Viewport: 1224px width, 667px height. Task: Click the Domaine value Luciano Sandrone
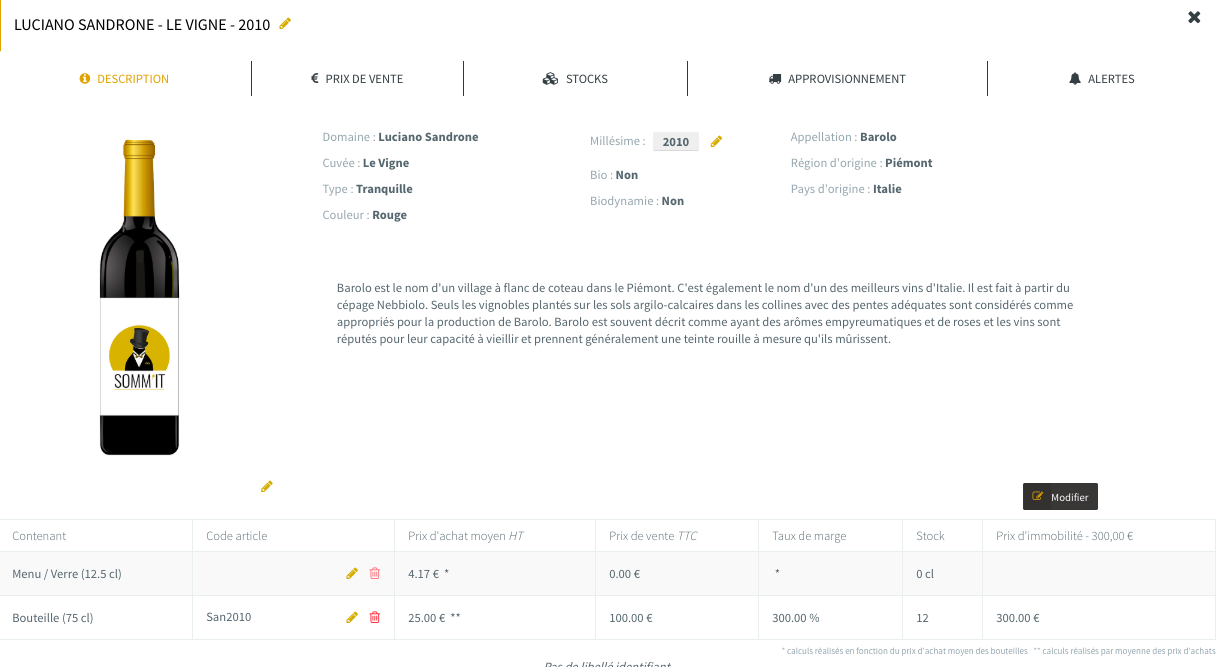pyautogui.click(x=428, y=137)
